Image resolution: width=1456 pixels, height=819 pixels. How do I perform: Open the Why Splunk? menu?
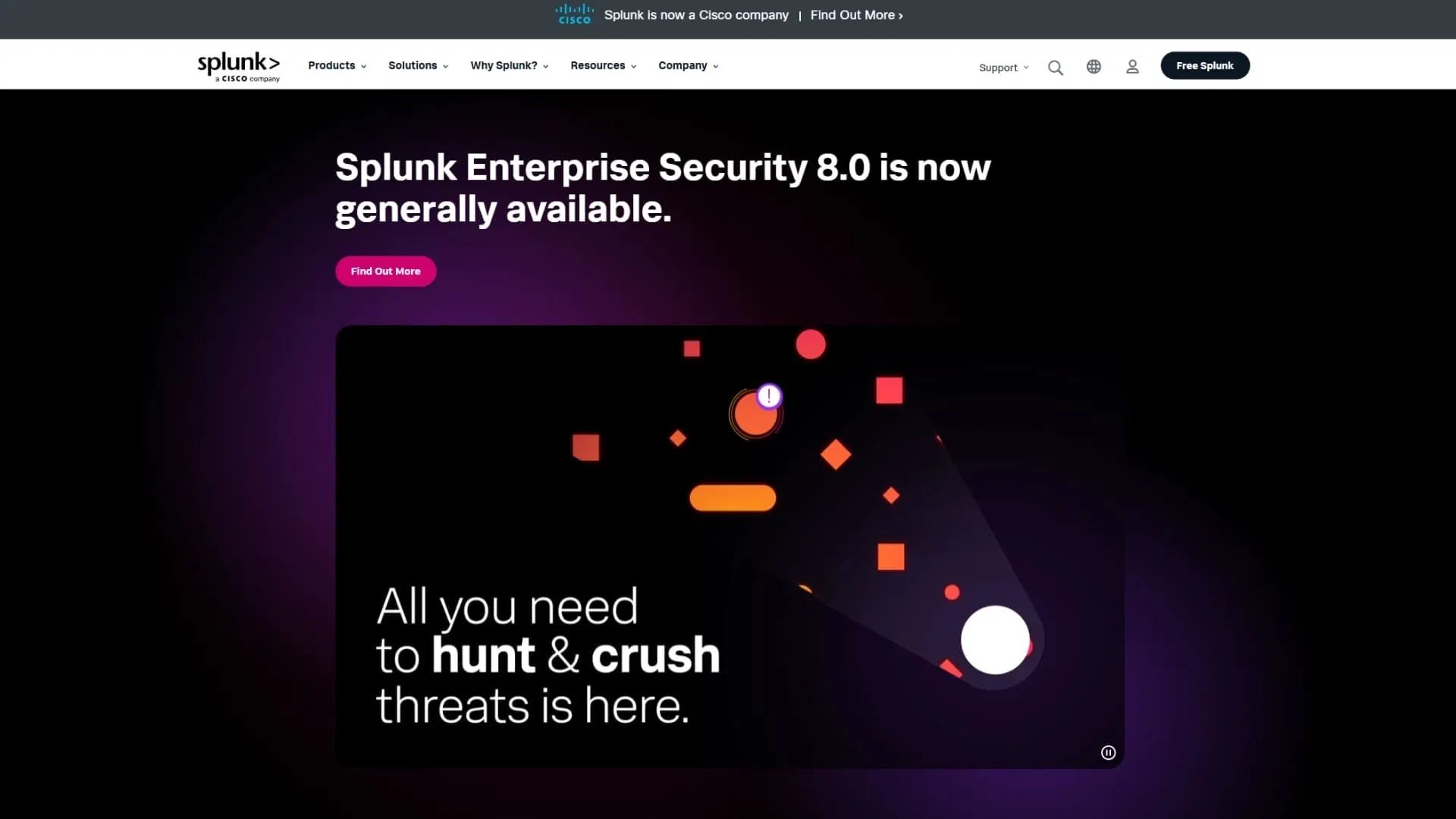(509, 66)
